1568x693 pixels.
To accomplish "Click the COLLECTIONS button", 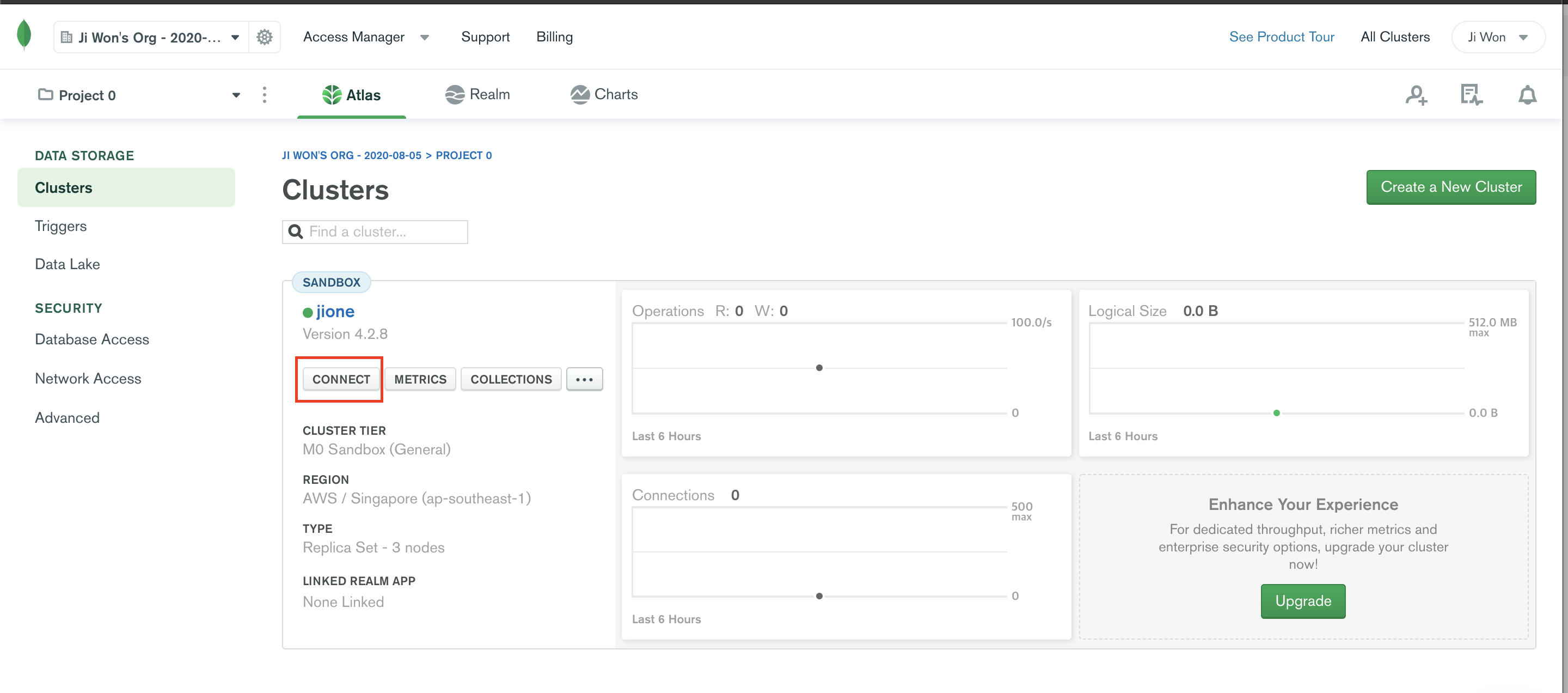I will [511, 379].
